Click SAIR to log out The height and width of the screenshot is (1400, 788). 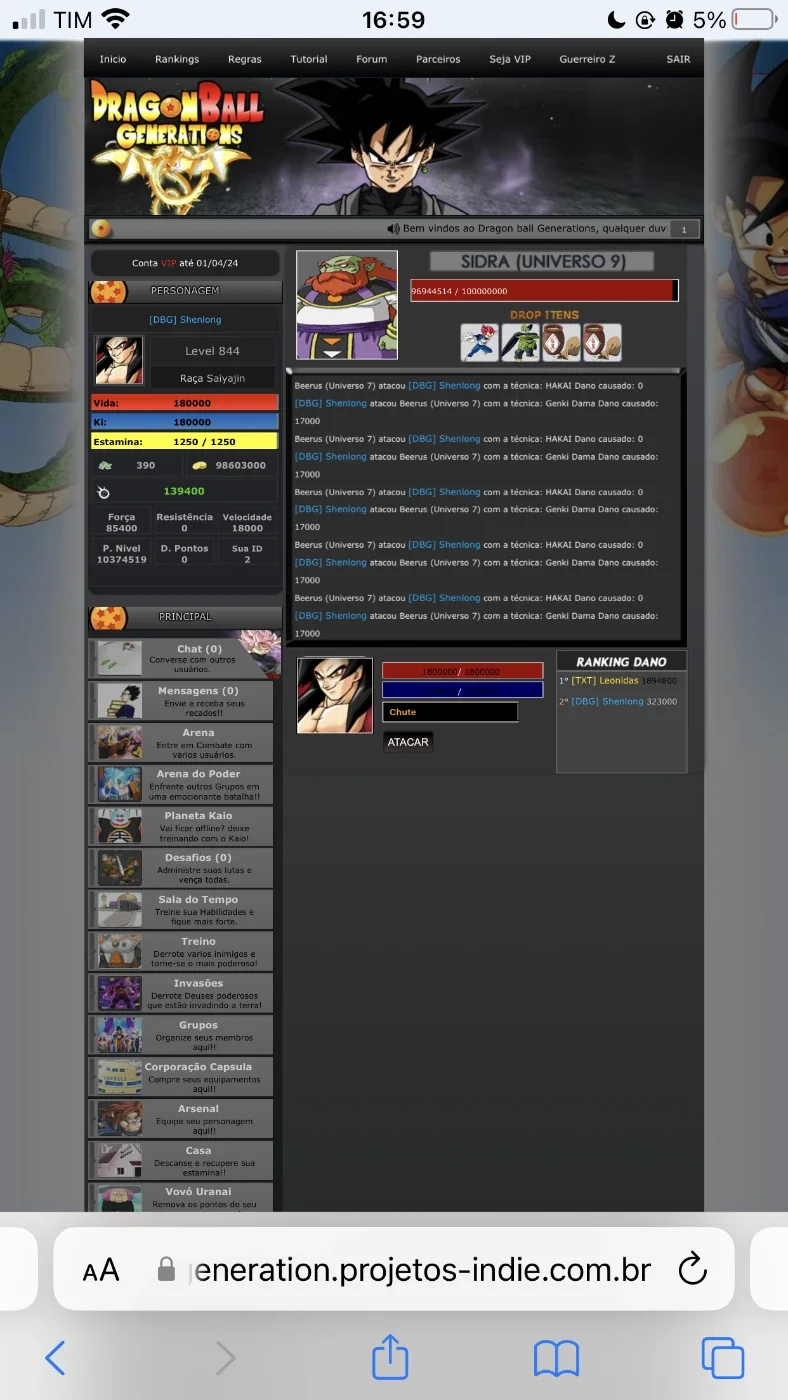click(678, 59)
